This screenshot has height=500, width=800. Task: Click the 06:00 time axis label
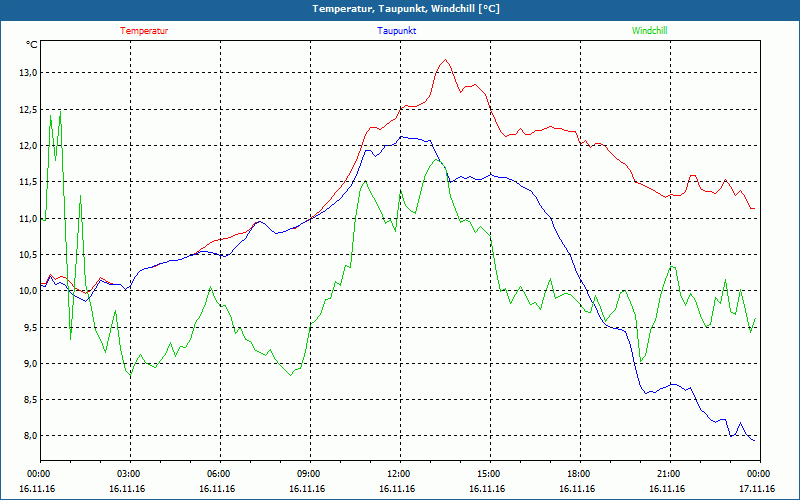[217, 474]
